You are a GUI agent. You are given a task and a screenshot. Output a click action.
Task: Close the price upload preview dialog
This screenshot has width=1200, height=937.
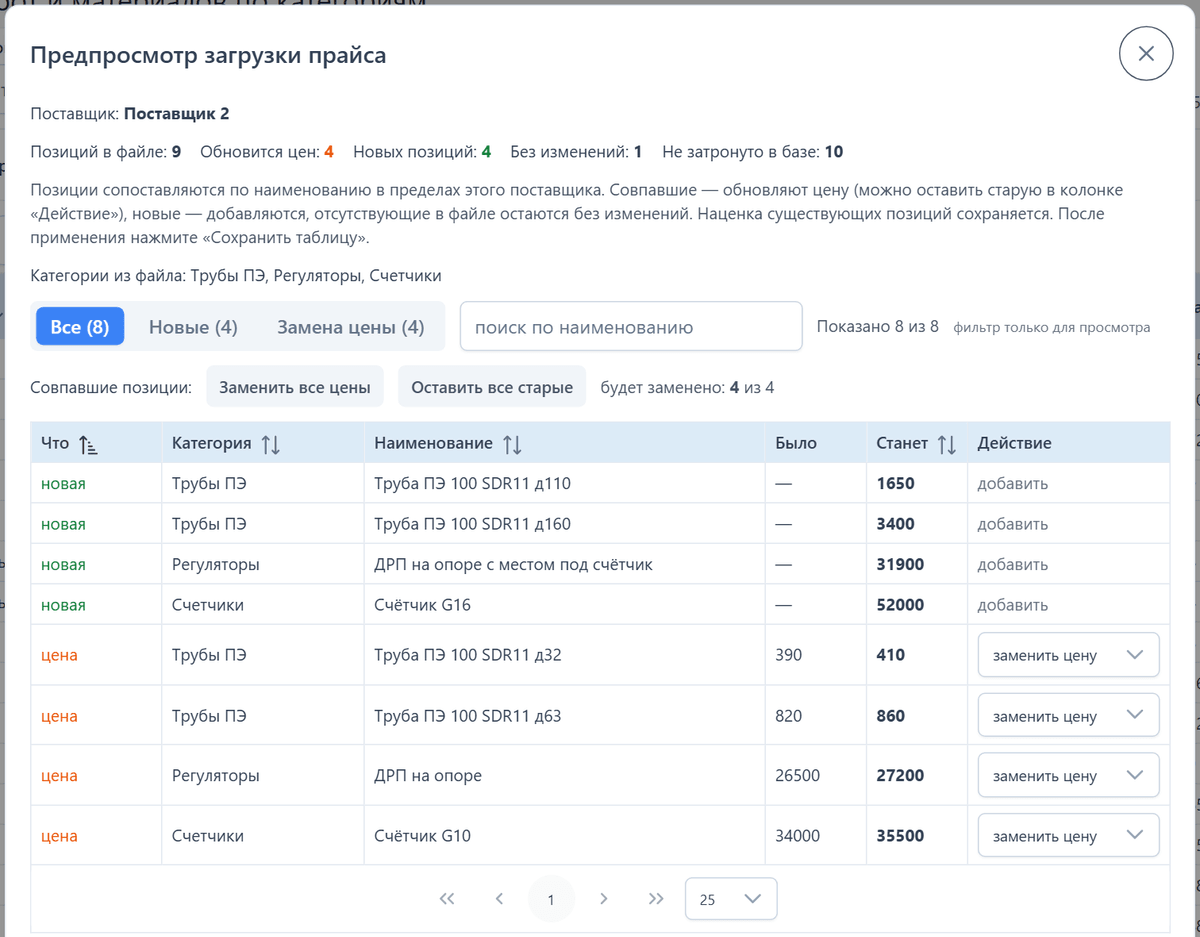tap(1146, 54)
